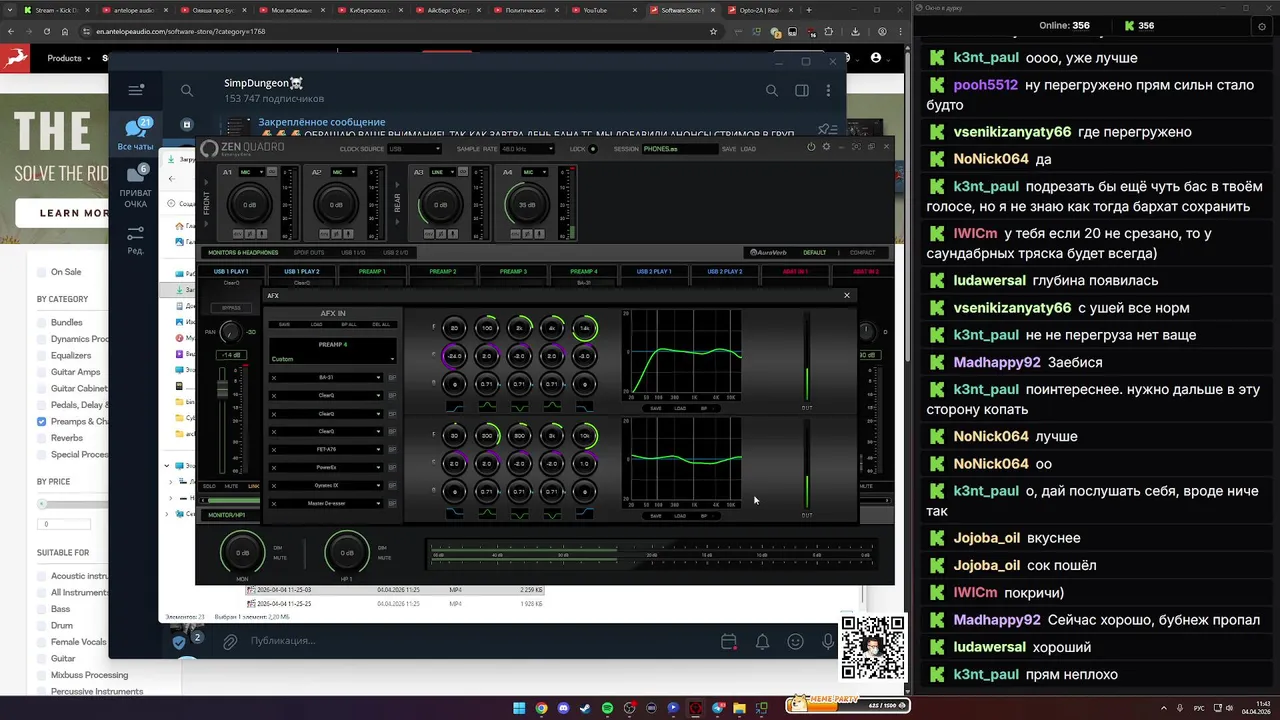This screenshot has height=720, width=1280.
Task: Bookmark page with browser star icon
Action: tap(713, 31)
